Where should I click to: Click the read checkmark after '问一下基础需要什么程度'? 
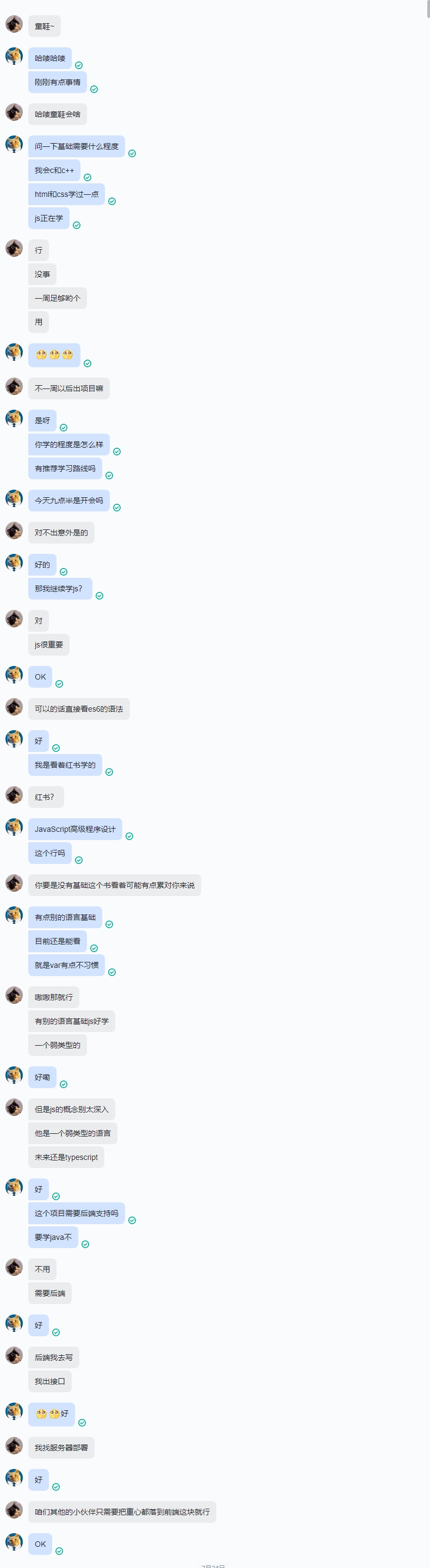coord(132,153)
